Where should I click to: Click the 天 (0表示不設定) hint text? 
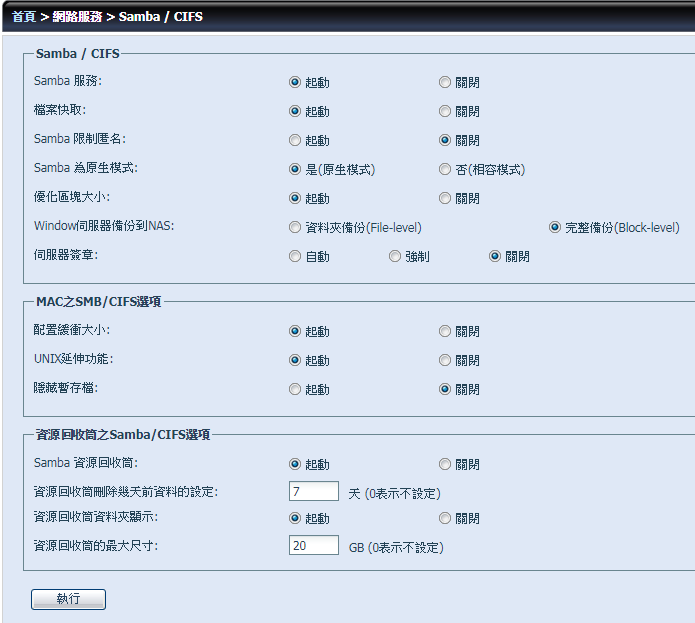pos(394,494)
